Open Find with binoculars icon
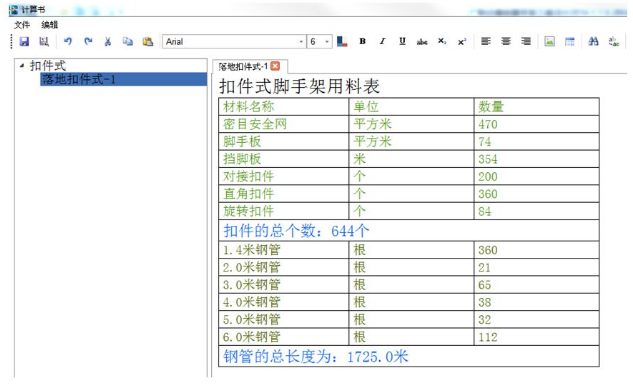The height and width of the screenshot is (391, 633). coord(593,41)
